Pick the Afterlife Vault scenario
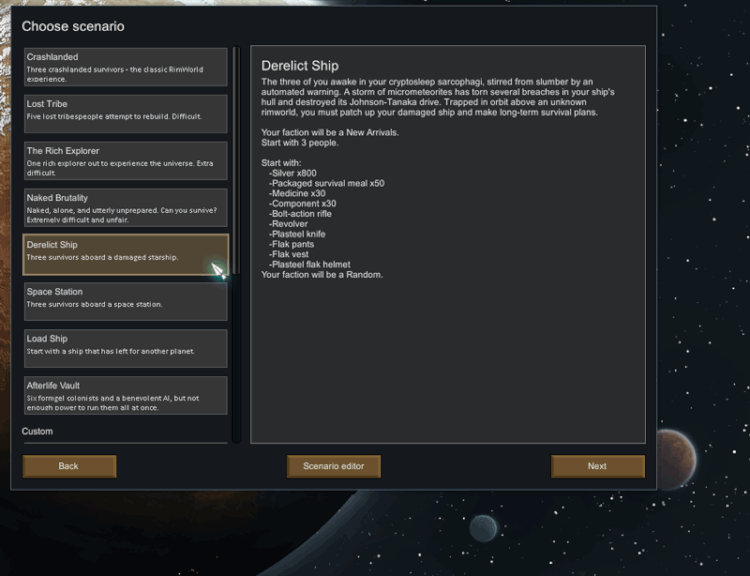The height and width of the screenshot is (576, 750). [x=126, y=395]
